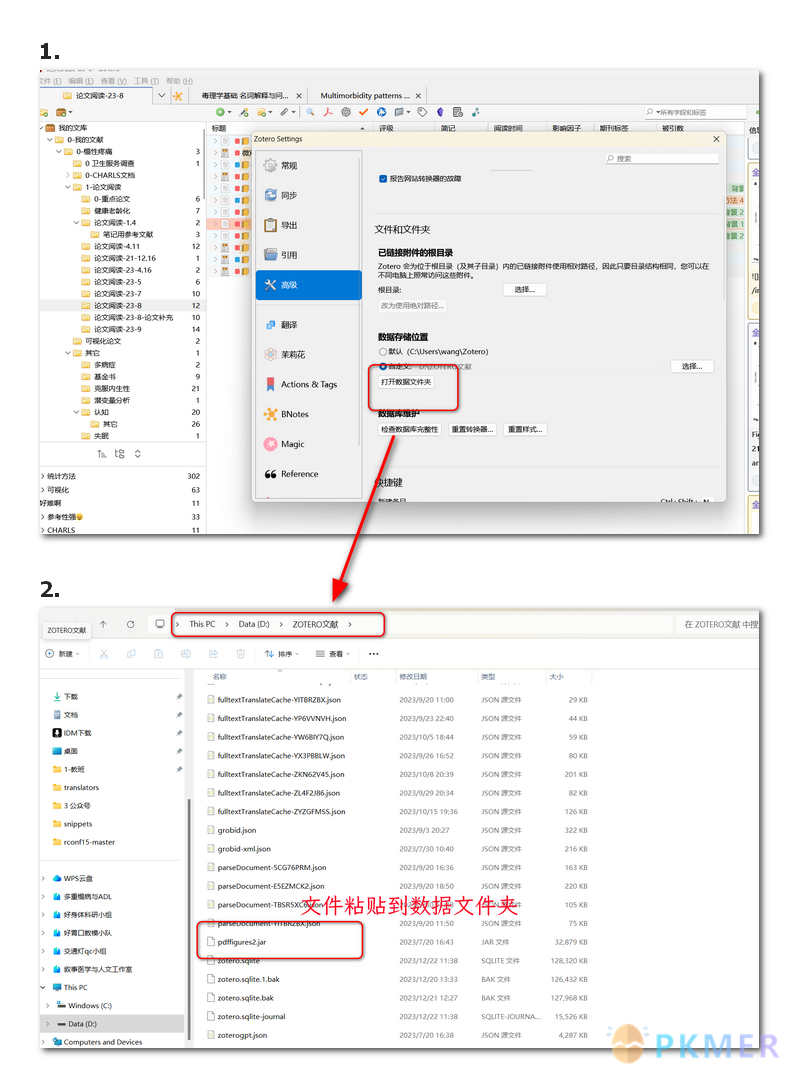Screen dimensions: 800x1089
Task: Toggle 报告网站转换器的故障 checkbox
Action: pyautogui.click(x=383, y=179)
